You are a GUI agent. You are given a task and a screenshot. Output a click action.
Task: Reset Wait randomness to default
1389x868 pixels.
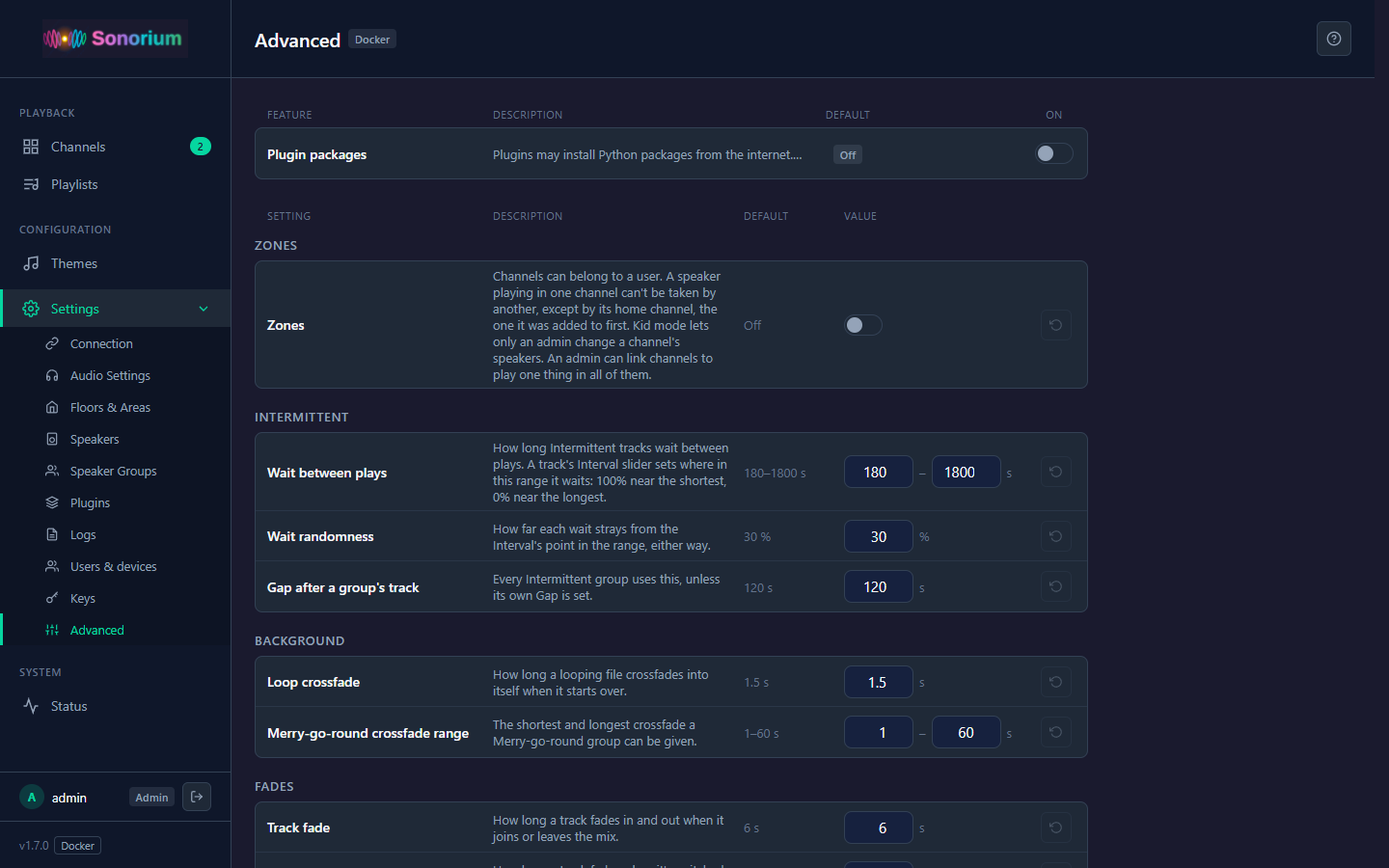[1055, 536]
